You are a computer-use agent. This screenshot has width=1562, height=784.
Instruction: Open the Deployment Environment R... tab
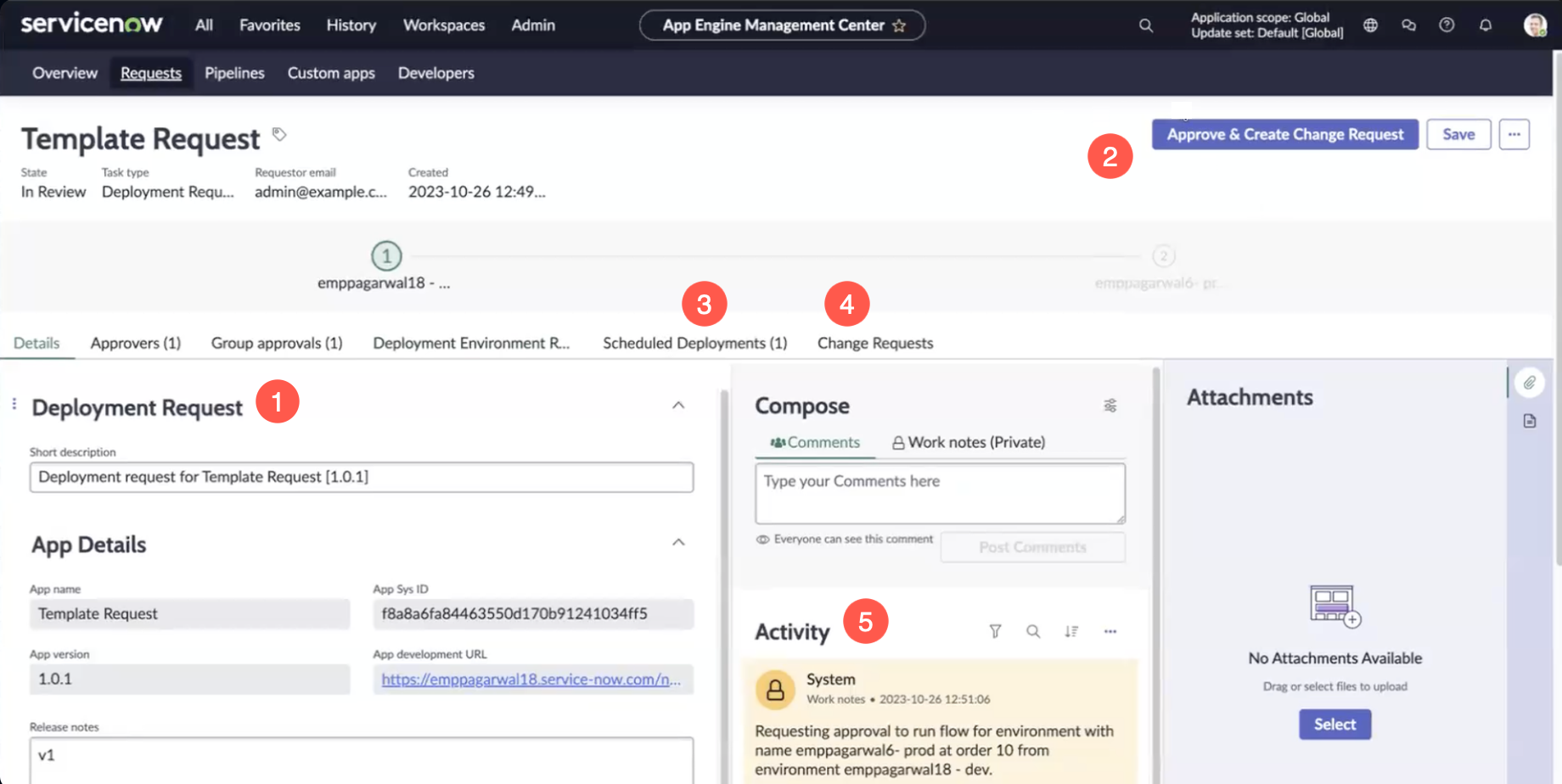pos(471,343)
